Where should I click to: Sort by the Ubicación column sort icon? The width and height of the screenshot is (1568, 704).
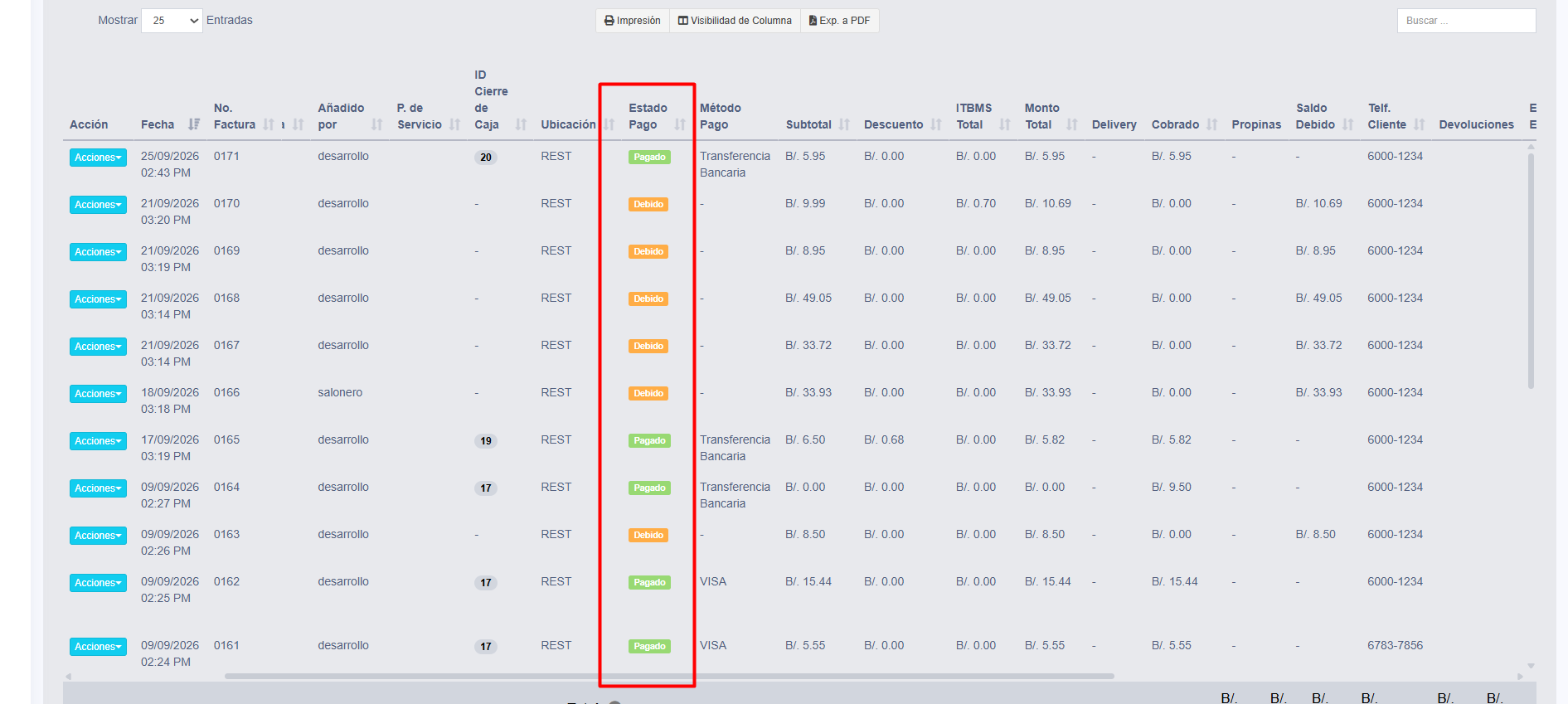(609, 124)
